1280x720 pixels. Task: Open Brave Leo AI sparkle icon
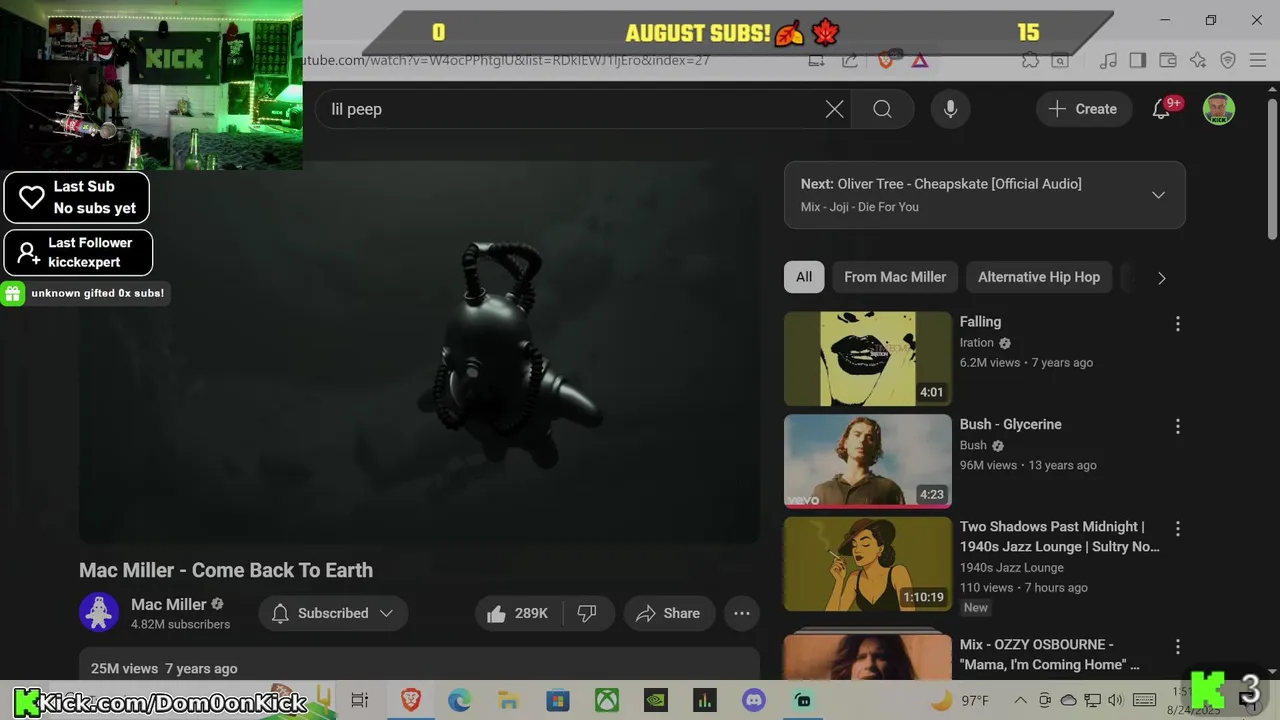(1198, 60)
